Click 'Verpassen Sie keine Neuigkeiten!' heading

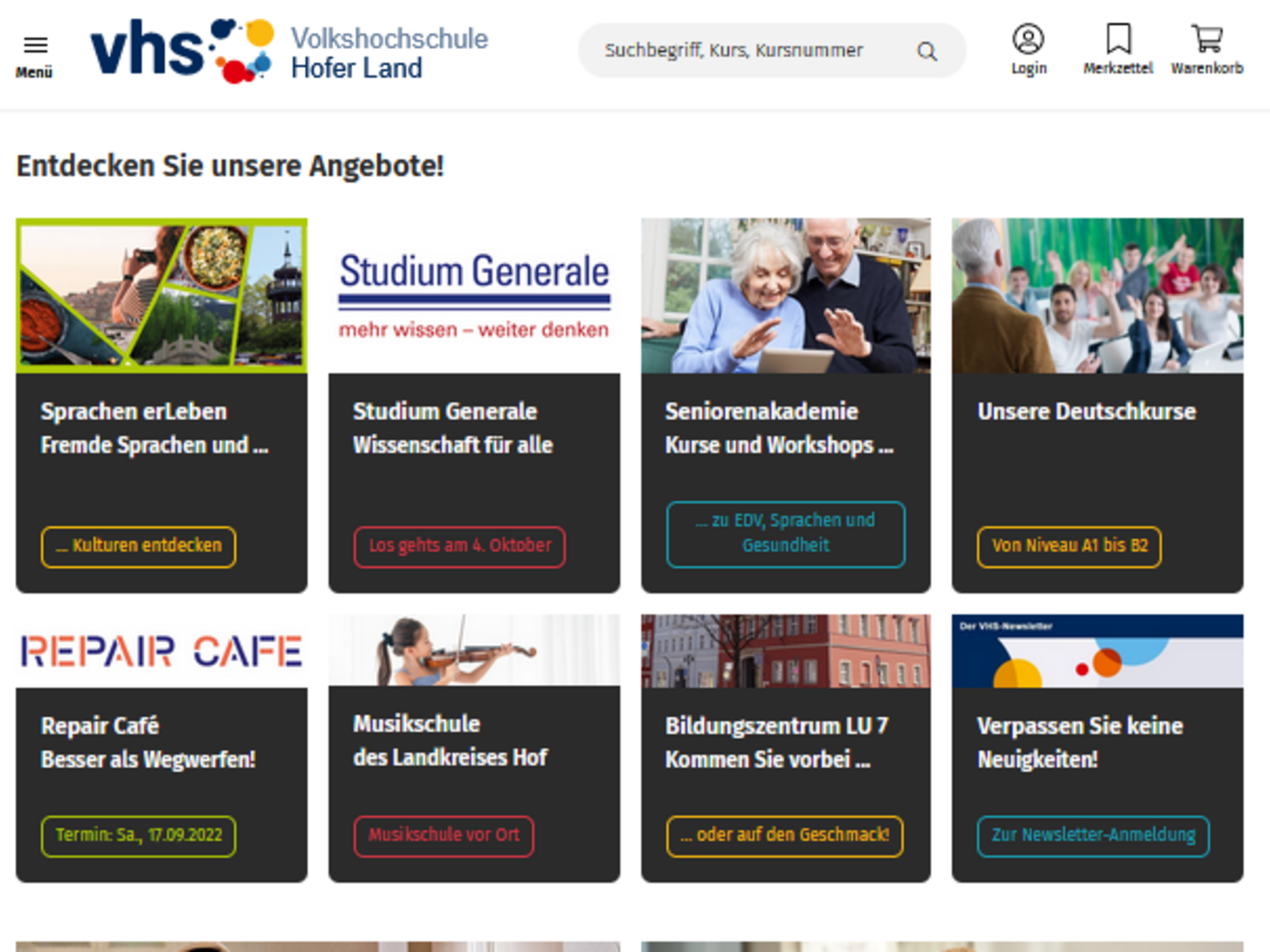1079,743
